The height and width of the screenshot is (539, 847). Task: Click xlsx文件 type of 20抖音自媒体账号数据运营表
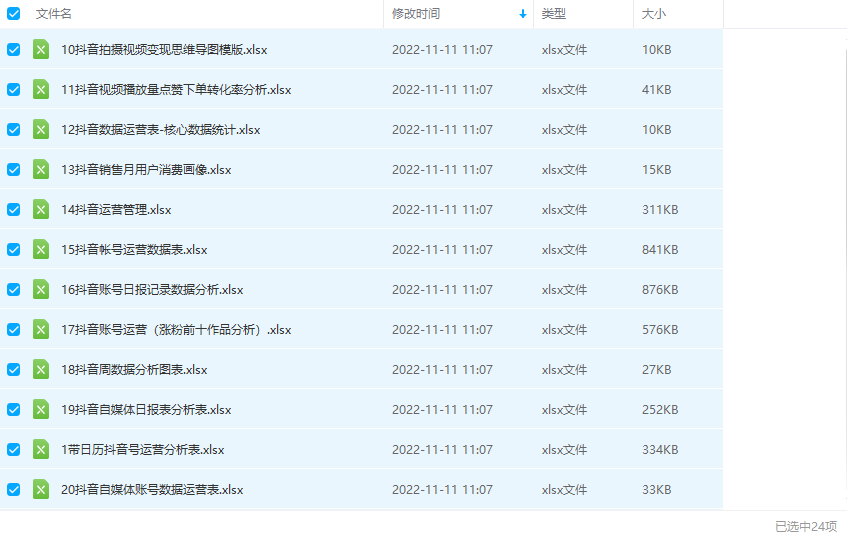click(x=564, y=489)
